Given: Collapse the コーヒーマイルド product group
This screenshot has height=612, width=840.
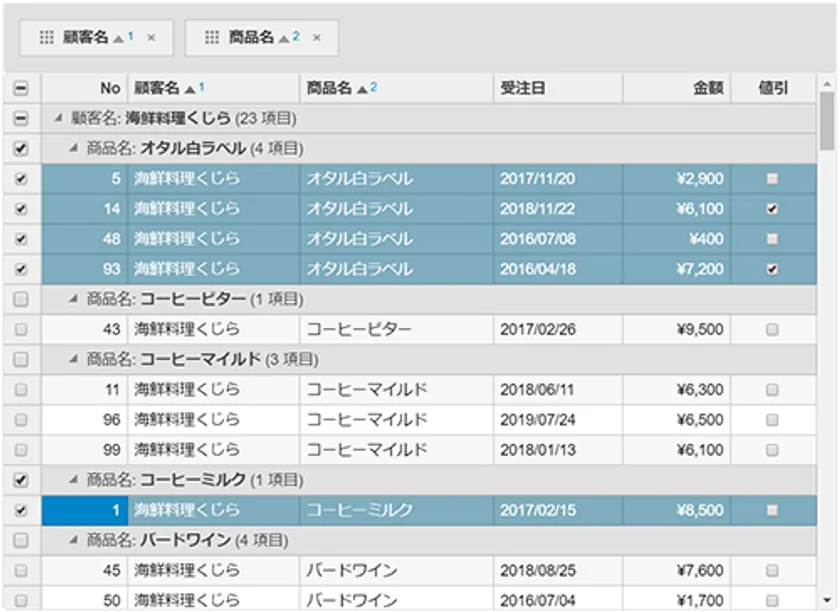Looking at the screenshot, I should pyautogui.click(x=74, y=359).
